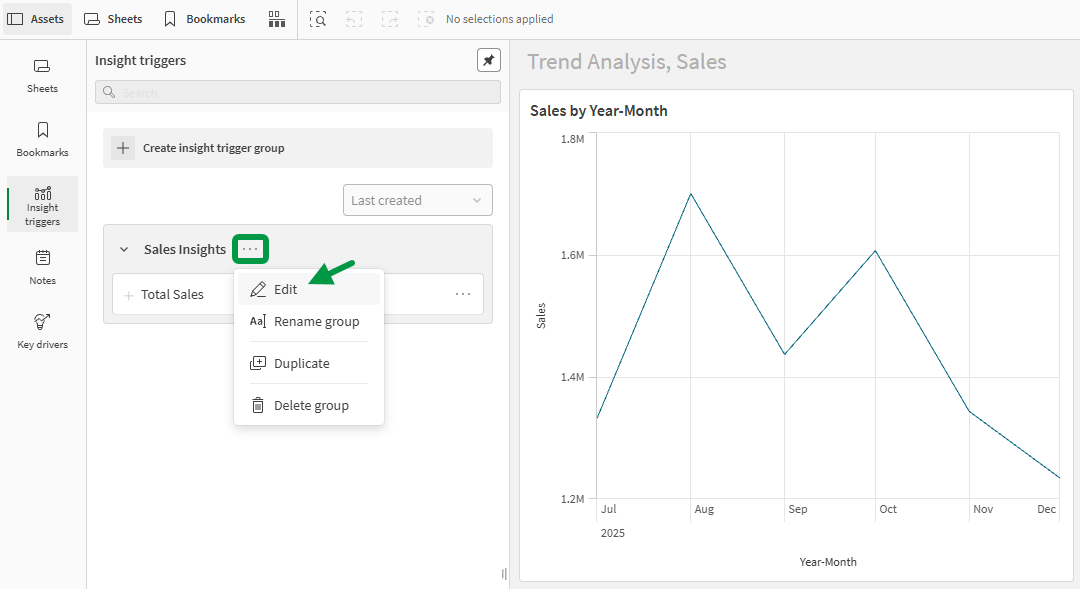Screen dimensions: 1080x589
Task: Open Bookmarks in the left sidebar
Action: pyautogui.click(x=42, y=139)
